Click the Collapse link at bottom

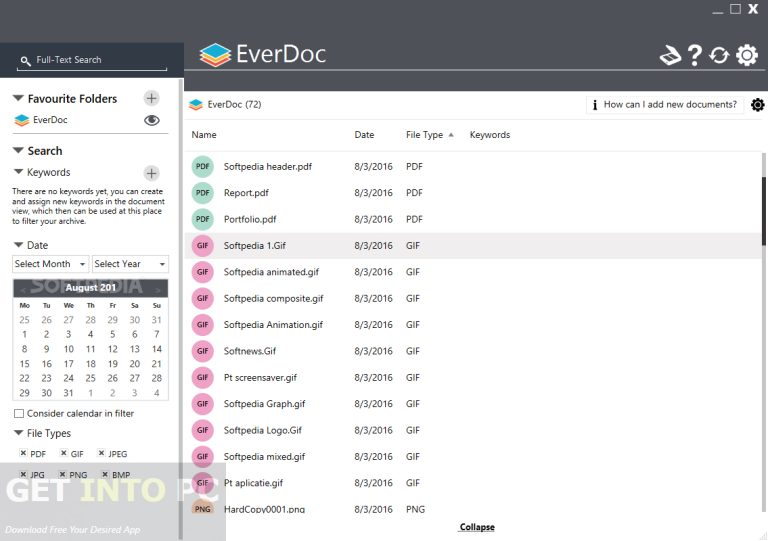click(477, 527)
